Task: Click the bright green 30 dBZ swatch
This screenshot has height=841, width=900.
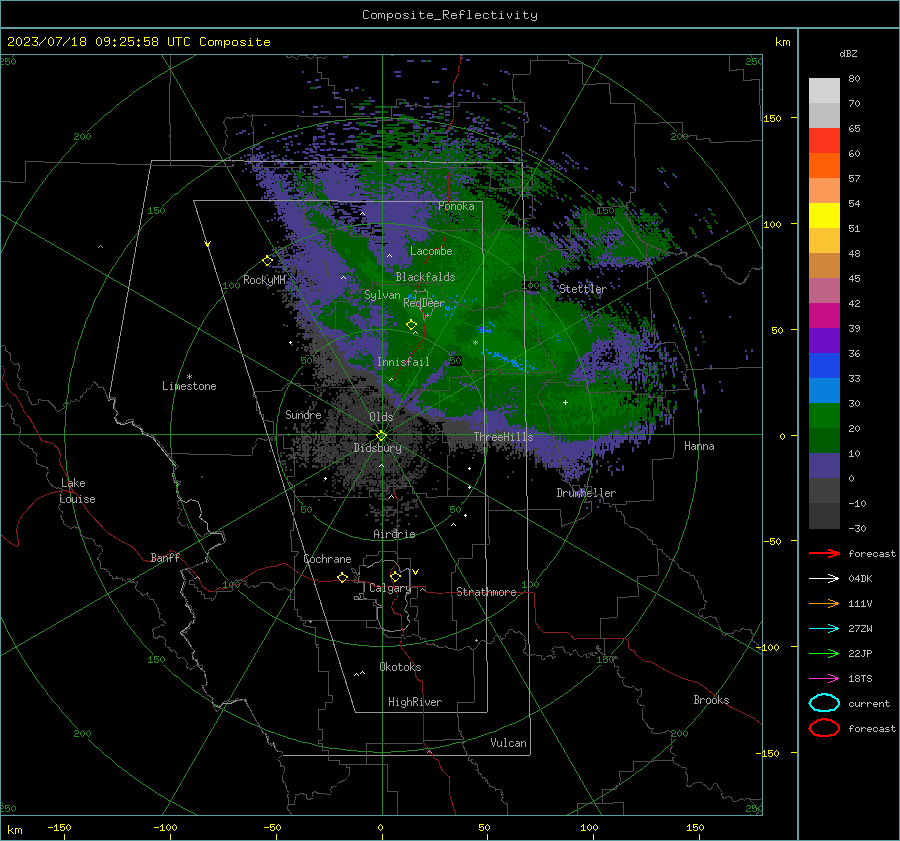Action: tap(824, 415)
